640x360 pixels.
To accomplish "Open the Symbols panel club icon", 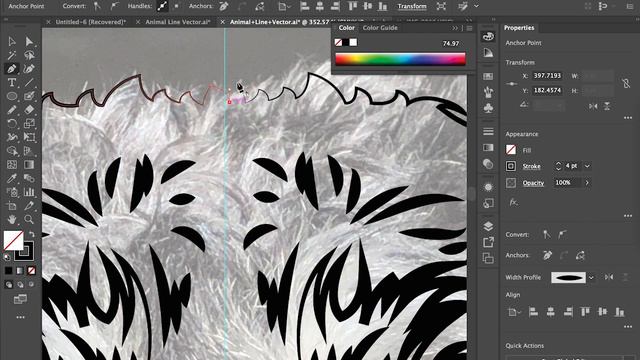I will (488, 107).
